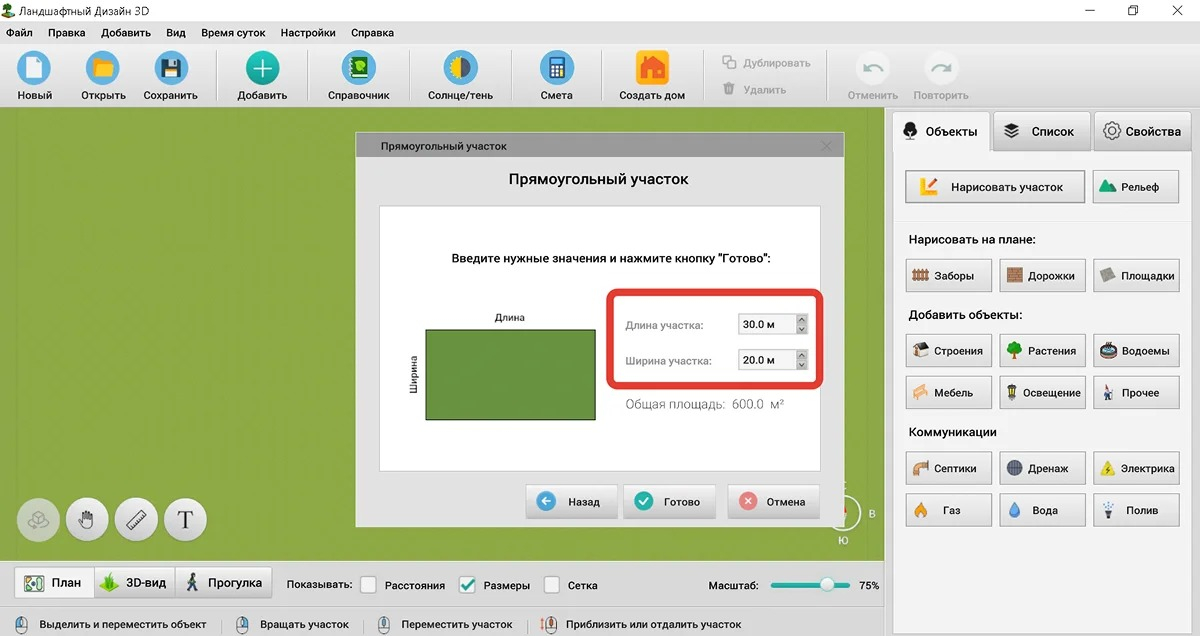Click the Сохранить floppy disk icon
Viewport: 1200px width, 636px height.
170,69
